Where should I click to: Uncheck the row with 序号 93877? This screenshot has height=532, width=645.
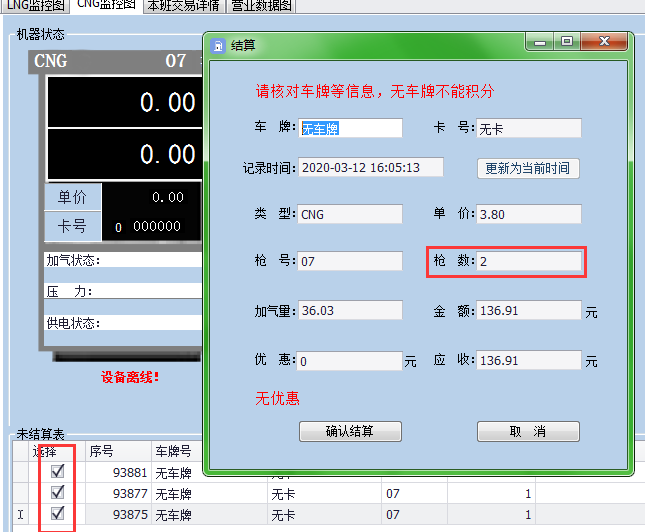coord(57,492)
